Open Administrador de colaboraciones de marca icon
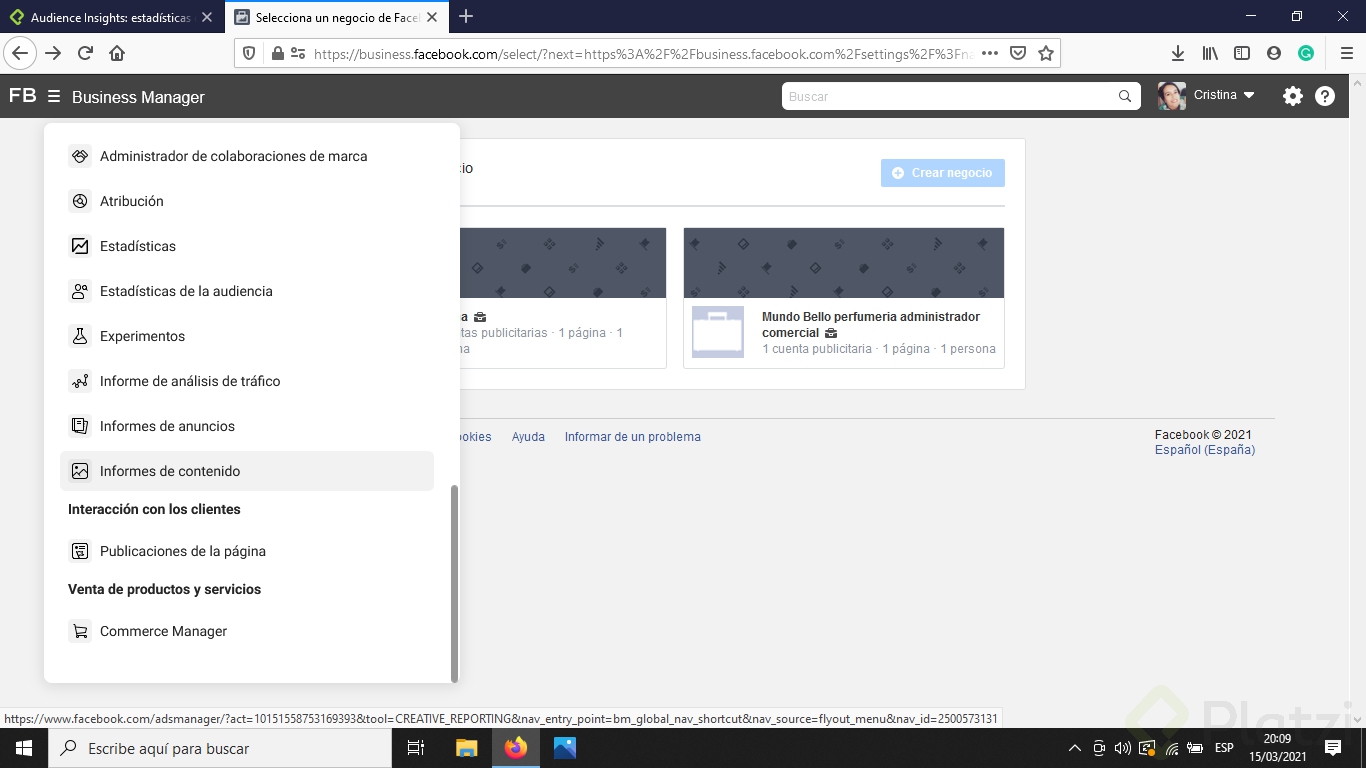This screenshot has width=1366, height=768. (x=80, y=156)
